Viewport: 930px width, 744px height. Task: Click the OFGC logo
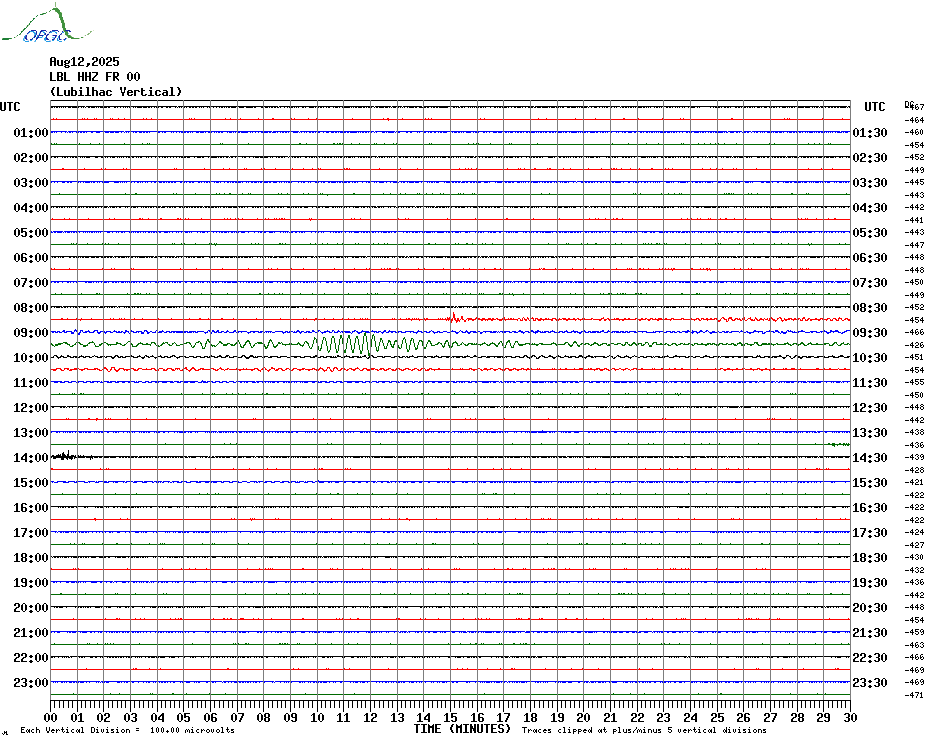coord(46,23)
